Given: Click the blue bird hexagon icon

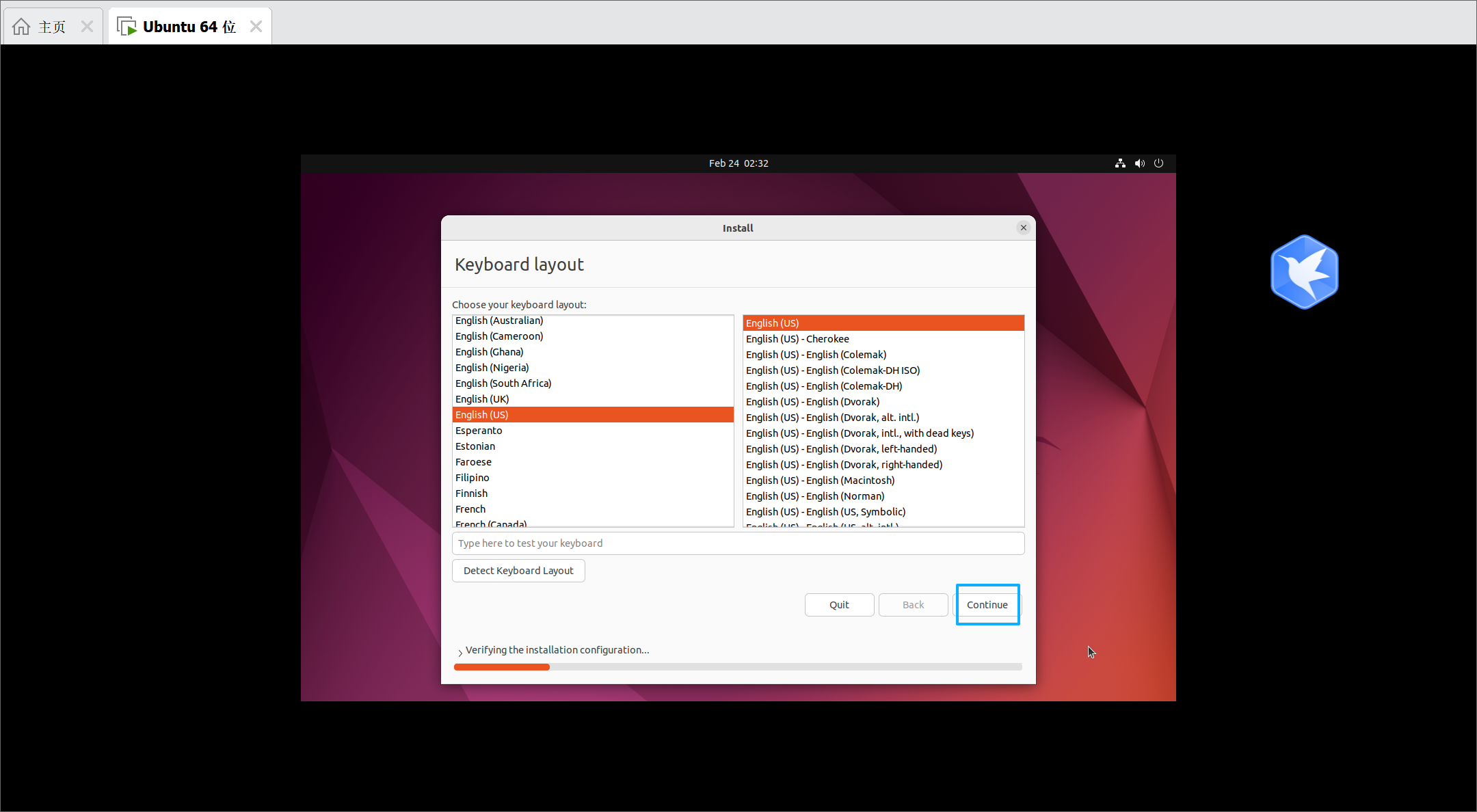Looking at the screenshot, I should tap(1304, 272).
